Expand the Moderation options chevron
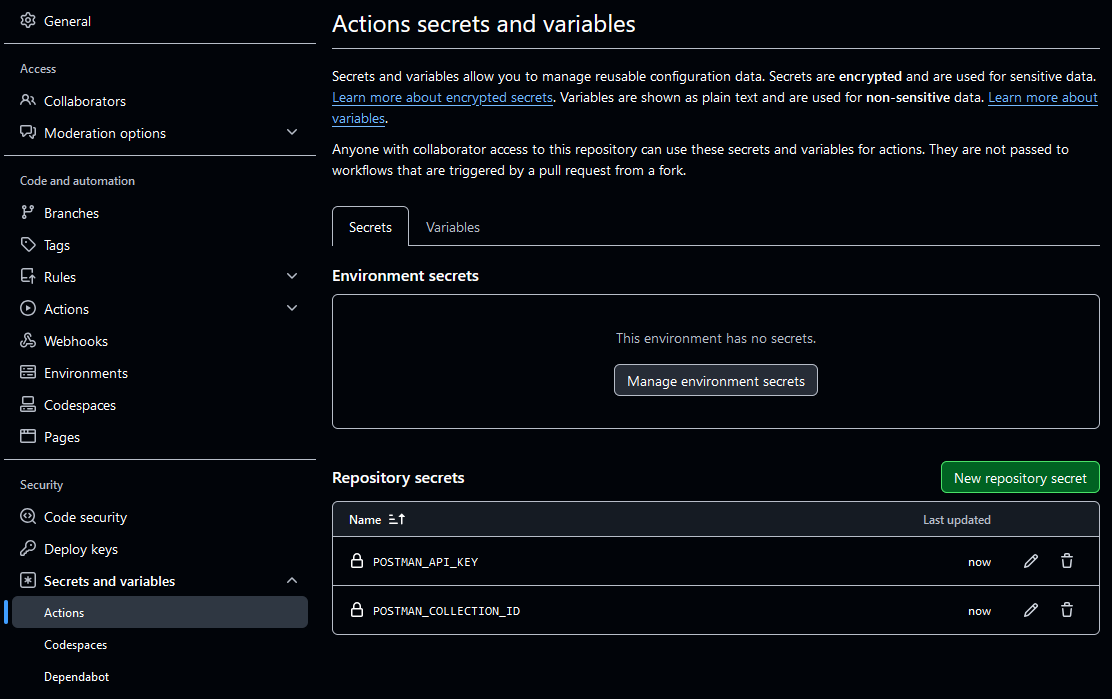Screen dimensions: 1112x699 [291, 131]
